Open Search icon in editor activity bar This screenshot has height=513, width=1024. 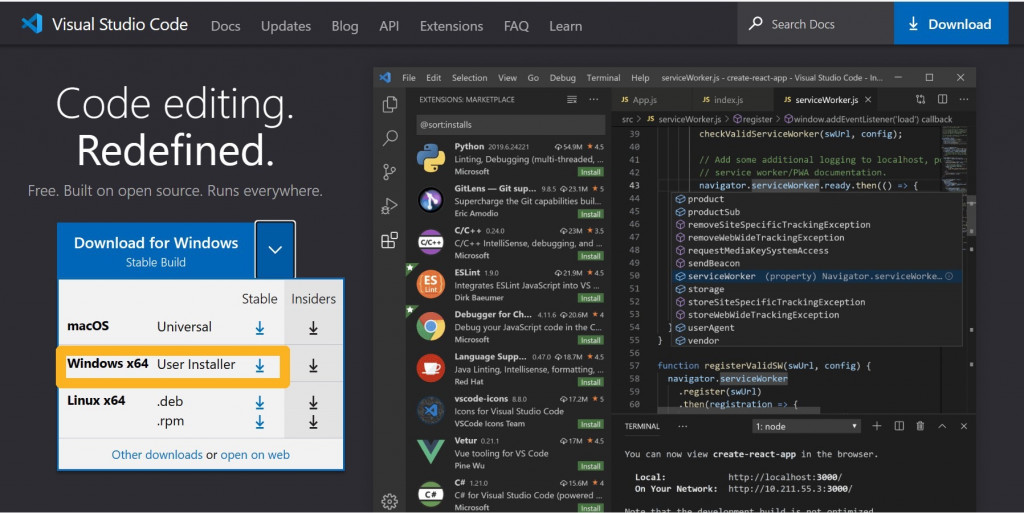(390, 138)
